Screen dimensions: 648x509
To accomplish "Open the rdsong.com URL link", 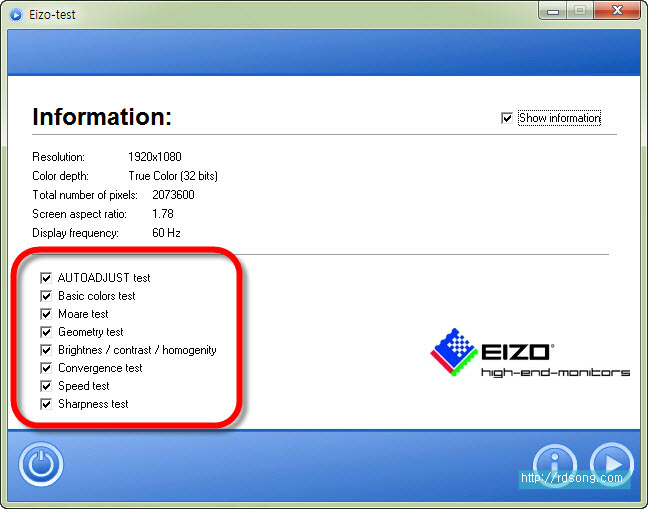I will click(572, 478).
